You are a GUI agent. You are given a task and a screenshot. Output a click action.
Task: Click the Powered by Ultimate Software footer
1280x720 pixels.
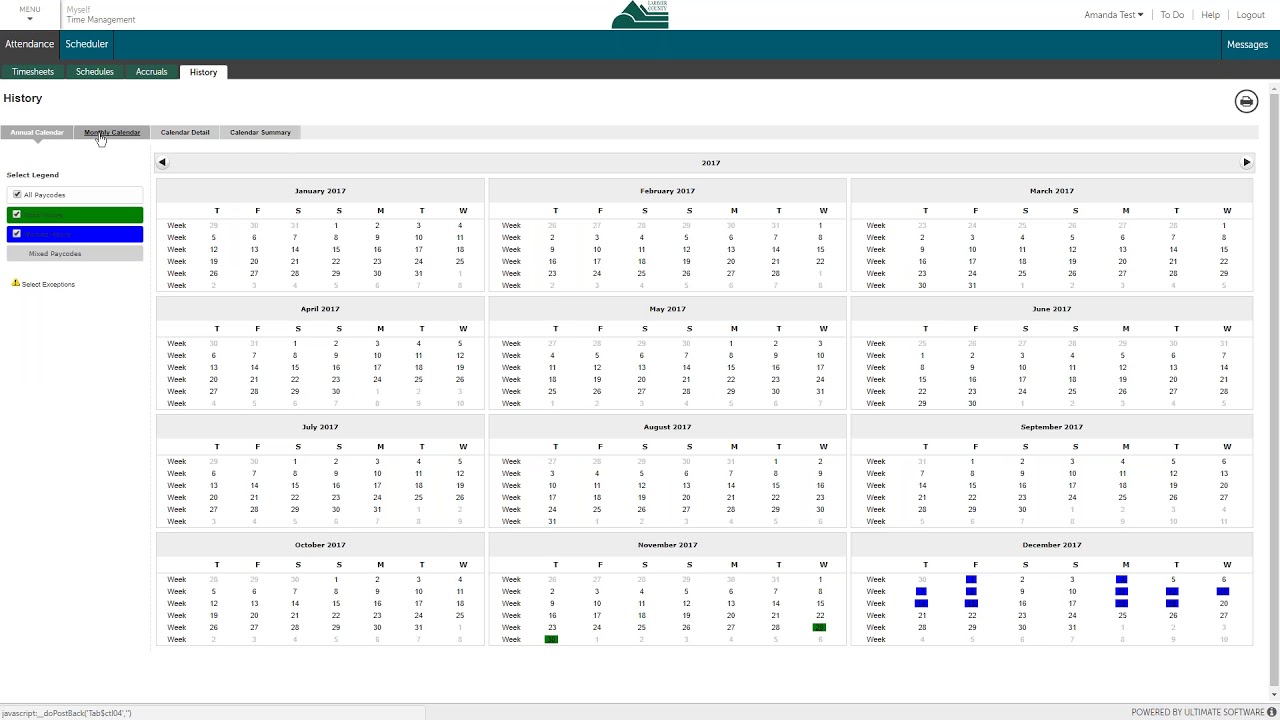(x=1204, y=712)
